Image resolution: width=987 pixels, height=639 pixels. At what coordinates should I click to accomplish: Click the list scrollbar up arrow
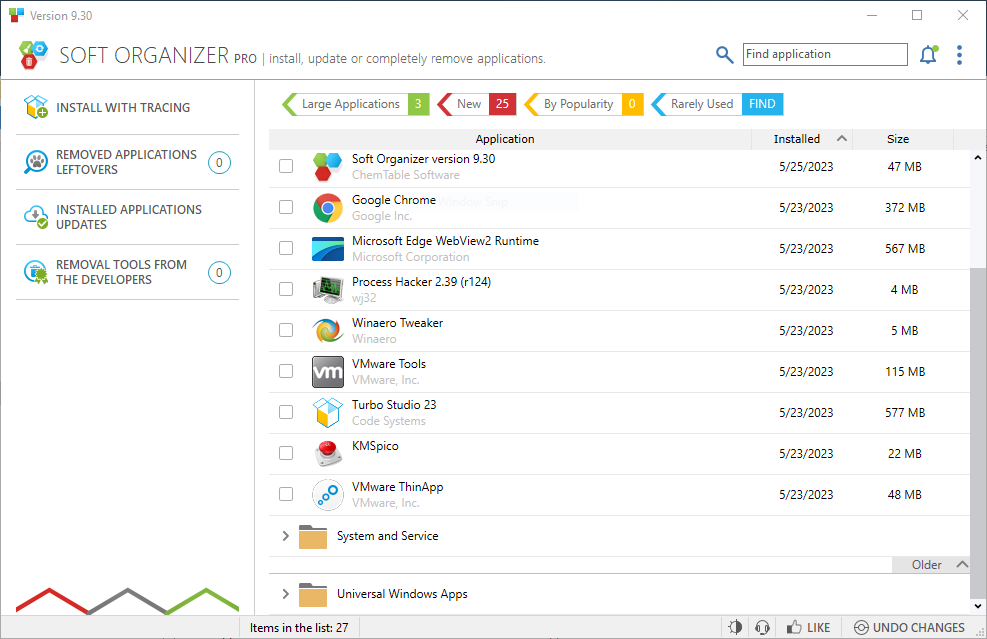click(x=978, y=157)
